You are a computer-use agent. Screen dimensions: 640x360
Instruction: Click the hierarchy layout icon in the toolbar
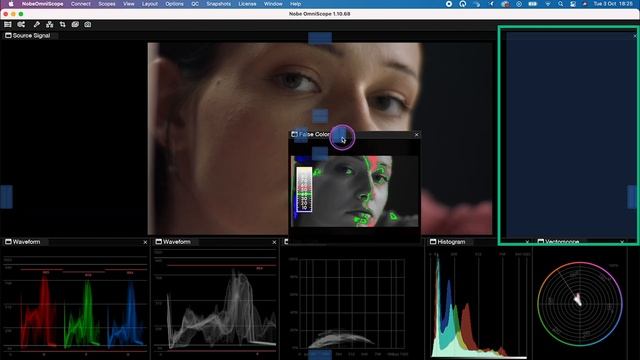point(49,24)
